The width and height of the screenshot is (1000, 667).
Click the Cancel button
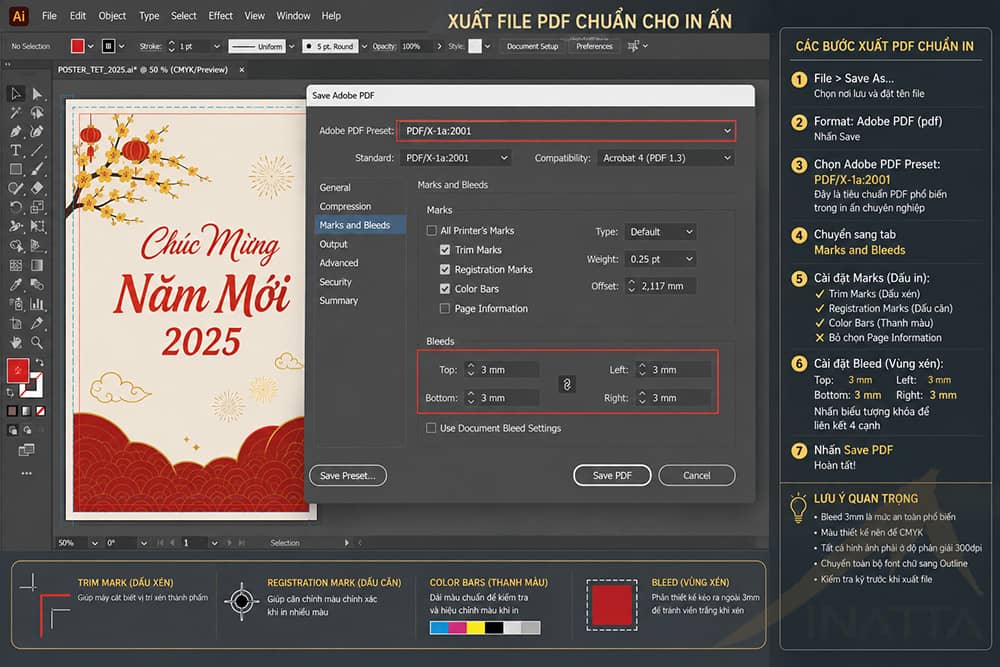tap(696, 475)
